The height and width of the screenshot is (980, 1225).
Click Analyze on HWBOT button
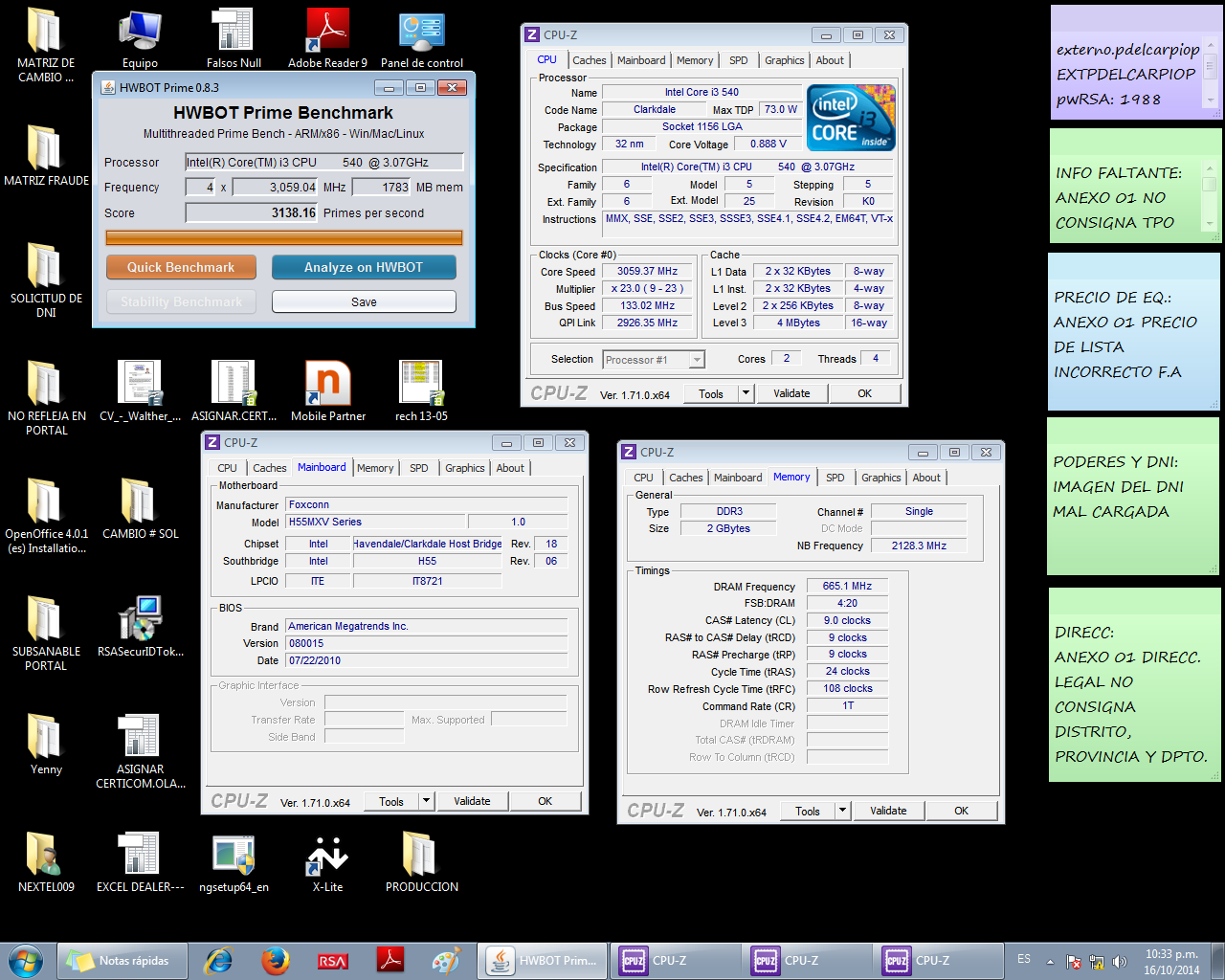(364, 267)
